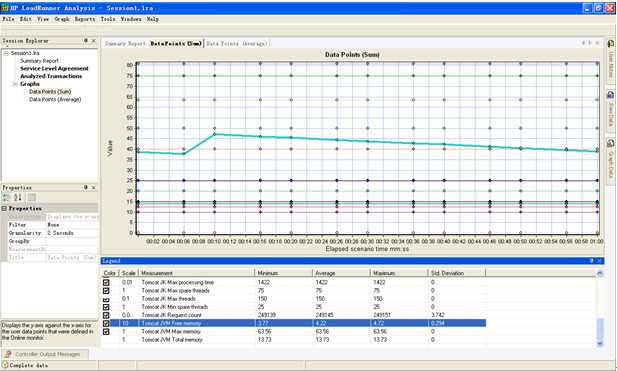This screenshot has width=617, height=371.
Task: Open the Edit menu
Action: click(x=26, y=19)
